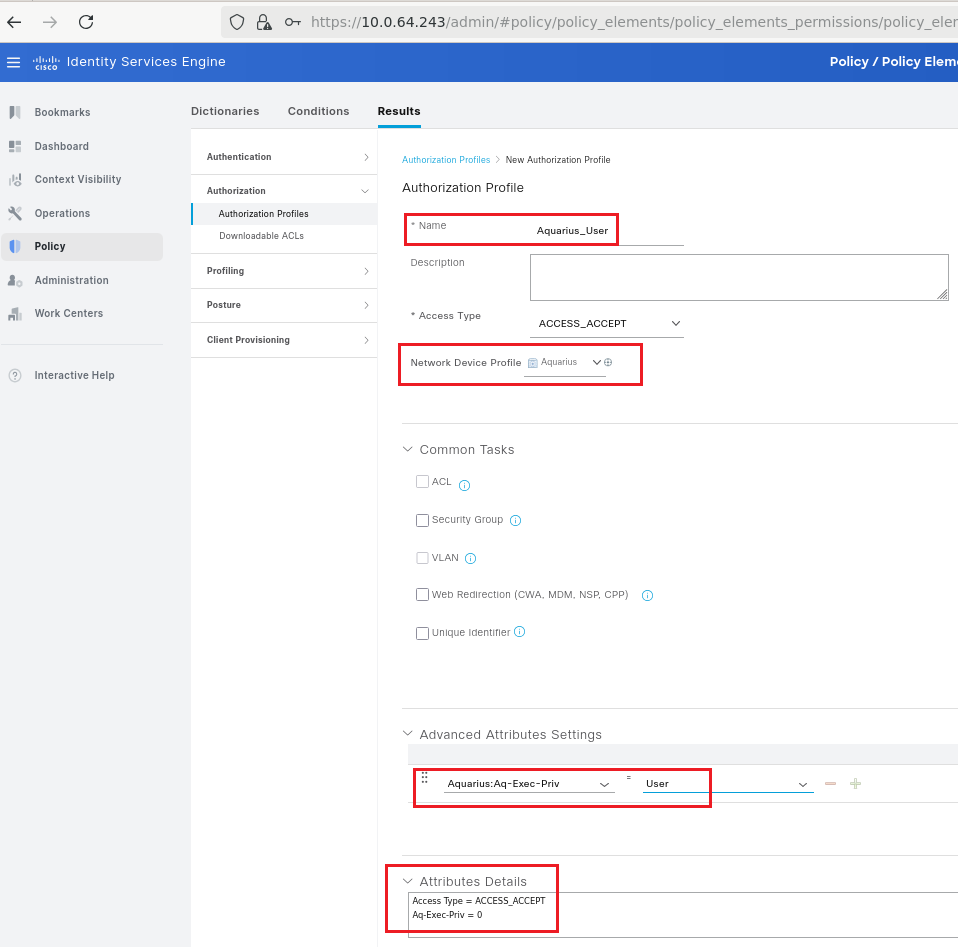Open Context Visibility in the sidebar
Viewport: 958px width, 947px height.
[78, 180]
